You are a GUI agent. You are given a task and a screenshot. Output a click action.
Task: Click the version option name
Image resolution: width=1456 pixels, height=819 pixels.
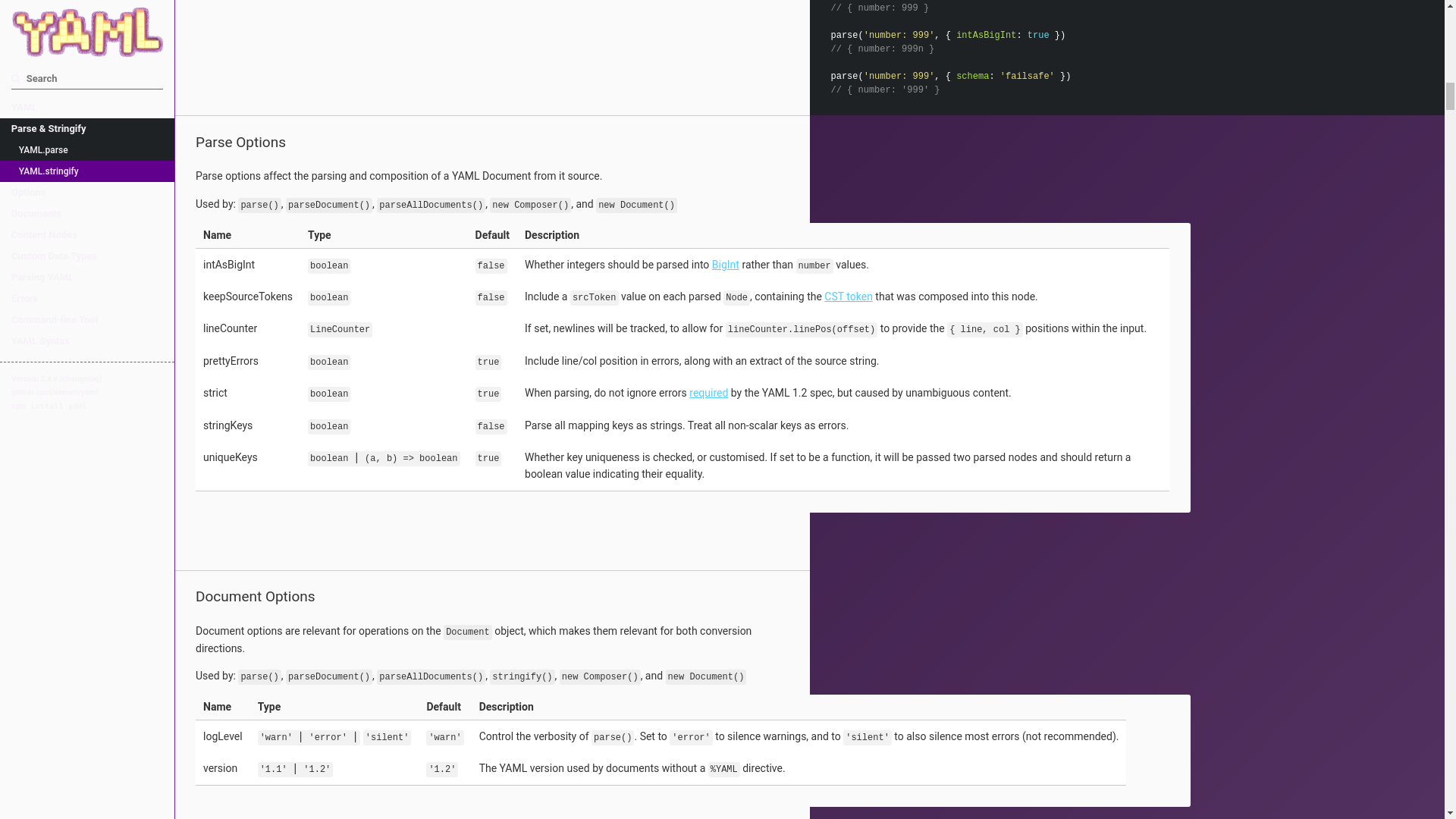(x=220, y=768)
